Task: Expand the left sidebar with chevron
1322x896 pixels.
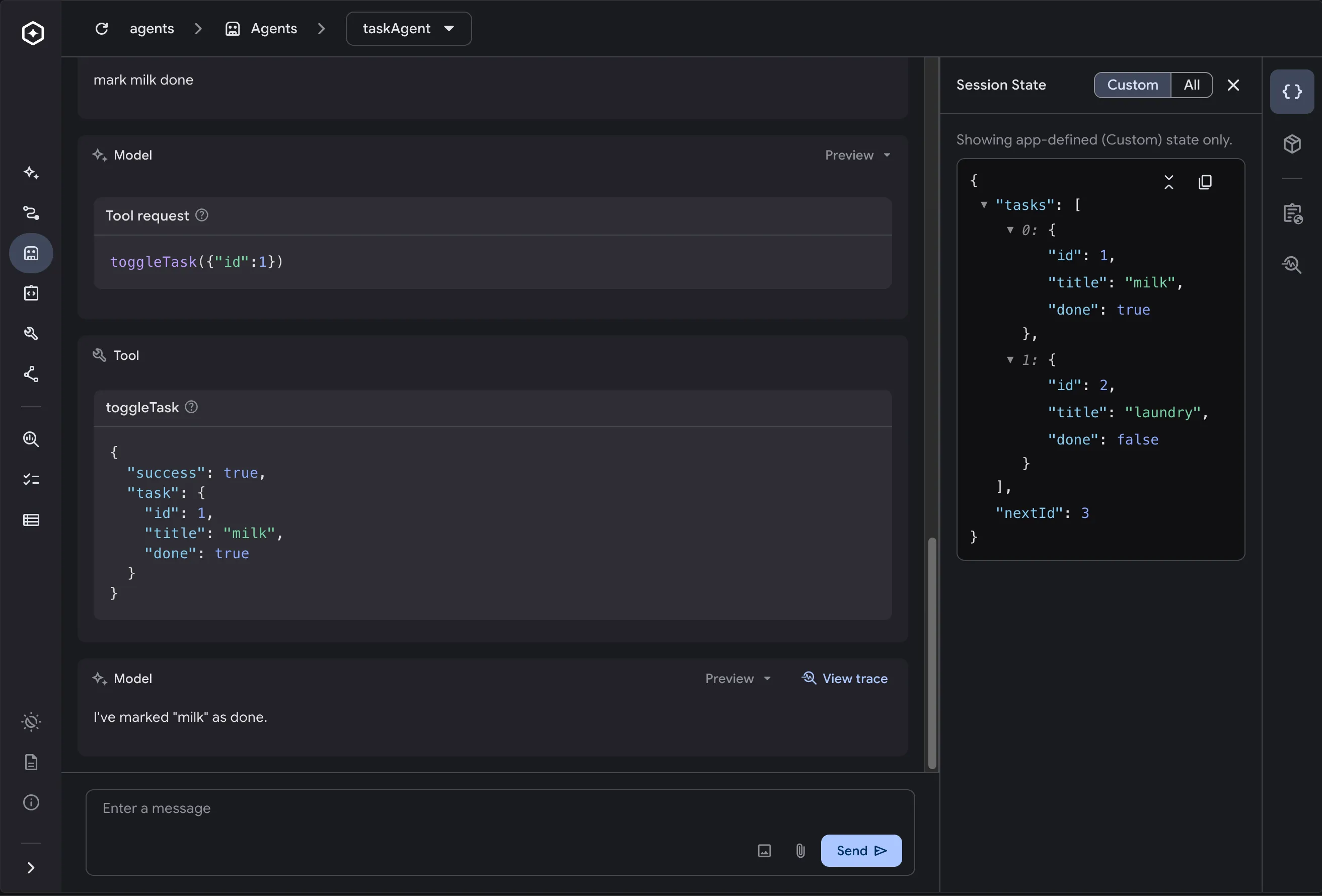Action: [31, 867]
